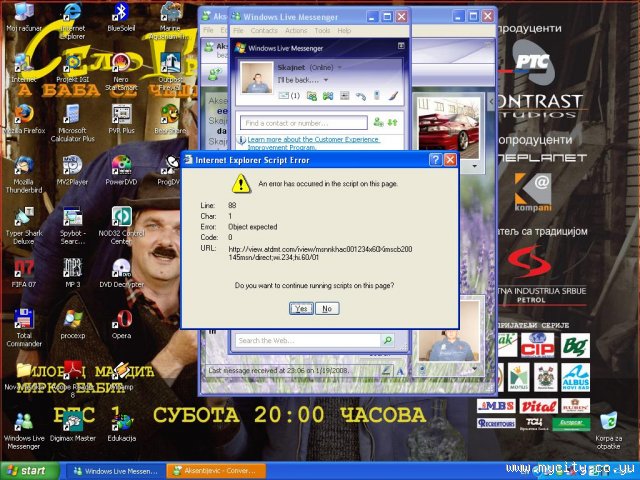Click the mobile phone icon in Messenger toolbar

coord(376,96)
